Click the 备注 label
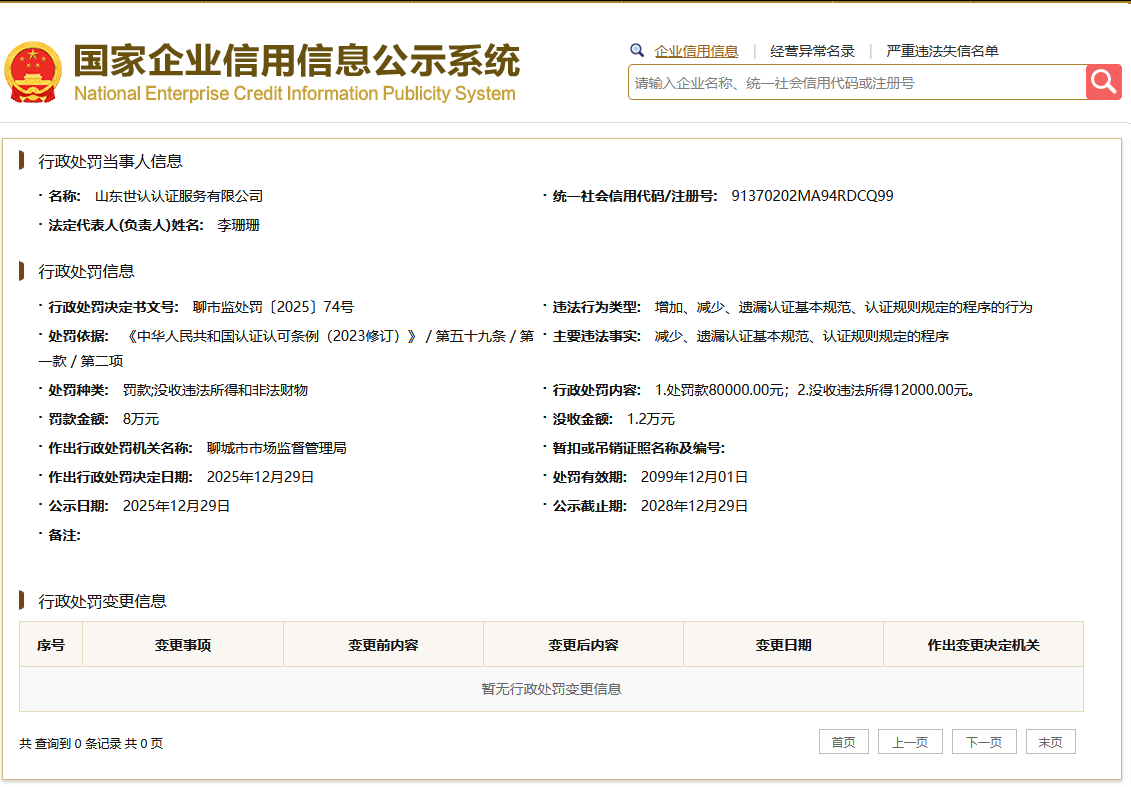The height and width of the screenshot is (787, 1131). click(x=64, y=535)
